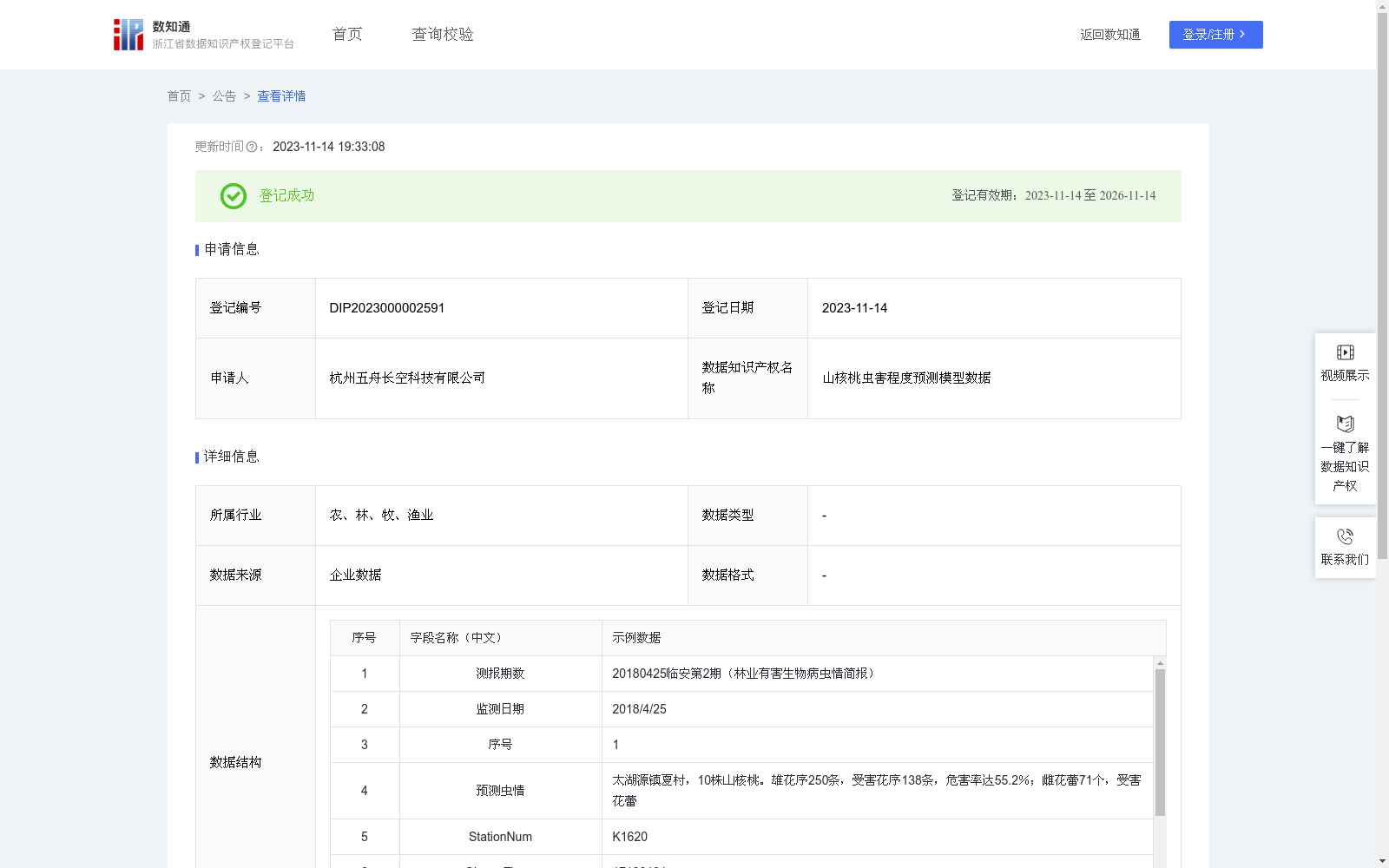Click the 企业数据 source value
Viewport: 1389px width, 868px height.
[x=355, y=575]
